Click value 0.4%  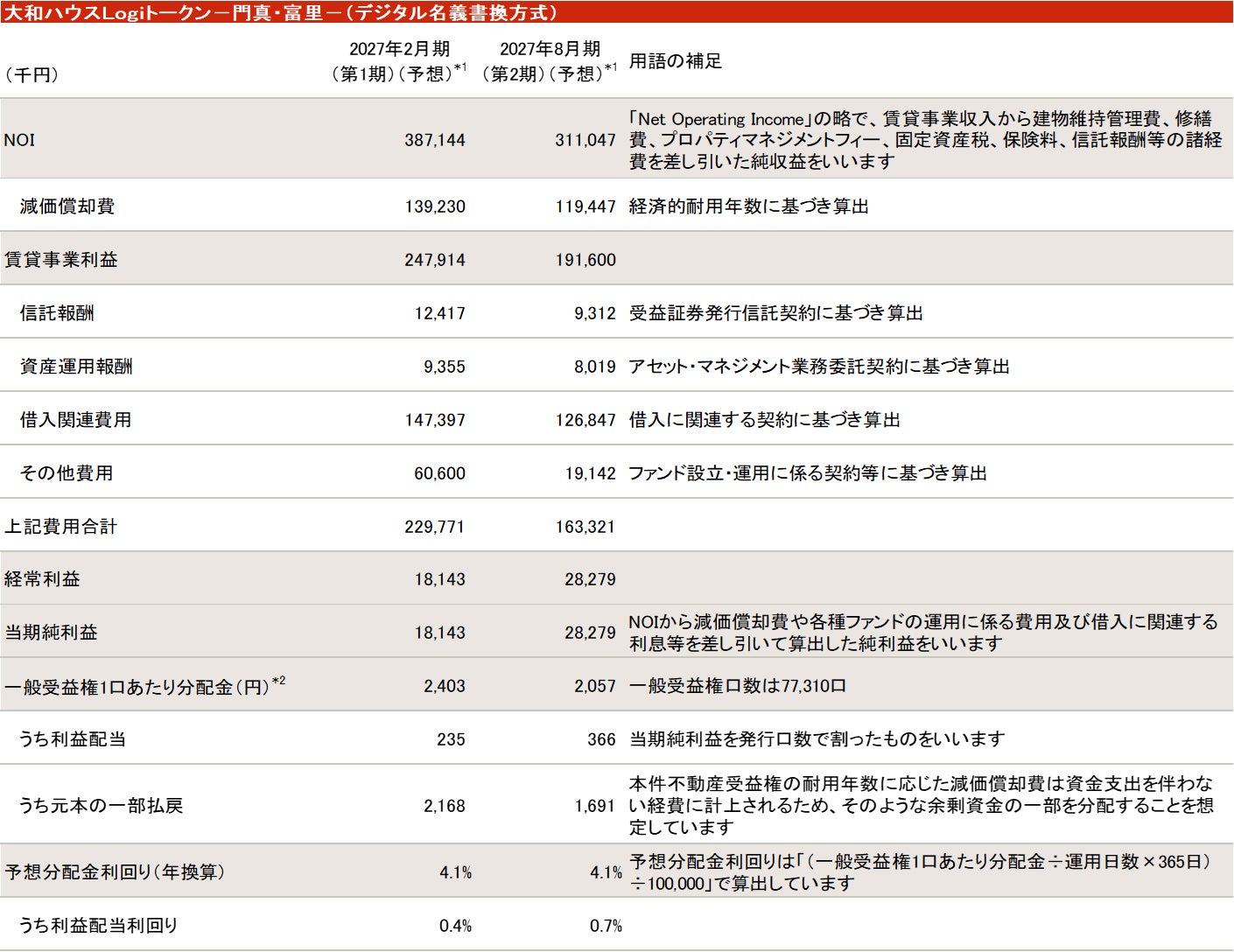(x=455, y=926)
